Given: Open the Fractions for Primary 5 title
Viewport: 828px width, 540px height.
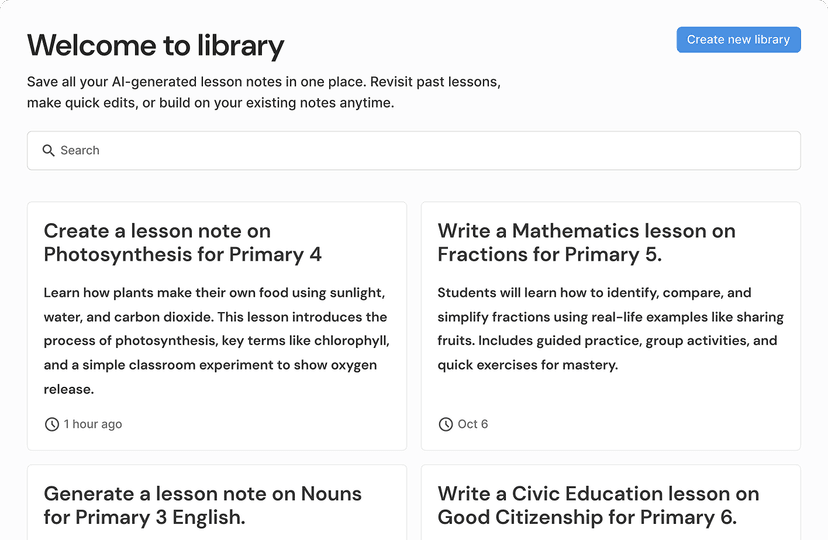Looking at the screenshot, I should pos(586,243).
